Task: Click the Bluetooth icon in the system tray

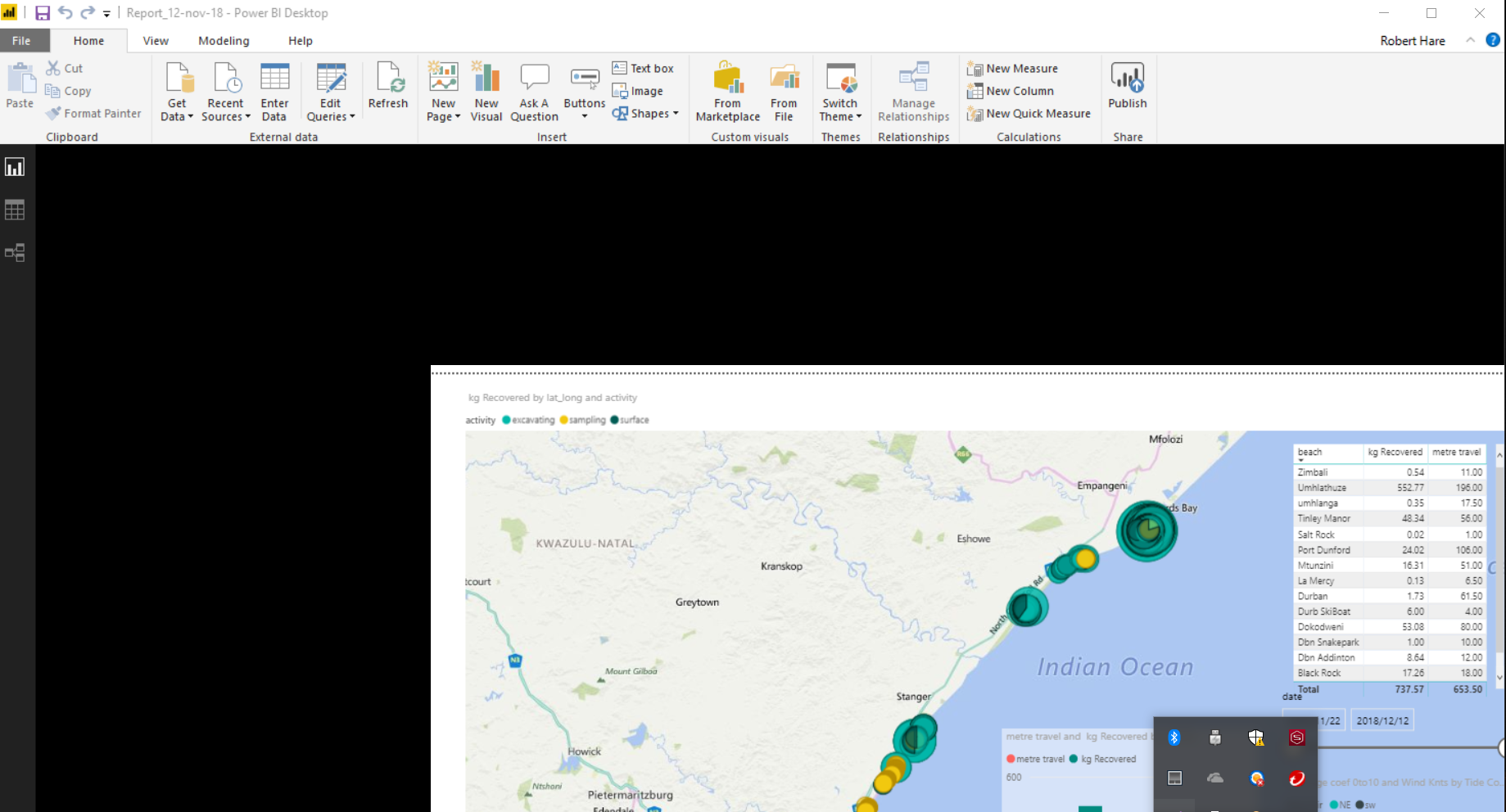Action: pos(1174,738)
